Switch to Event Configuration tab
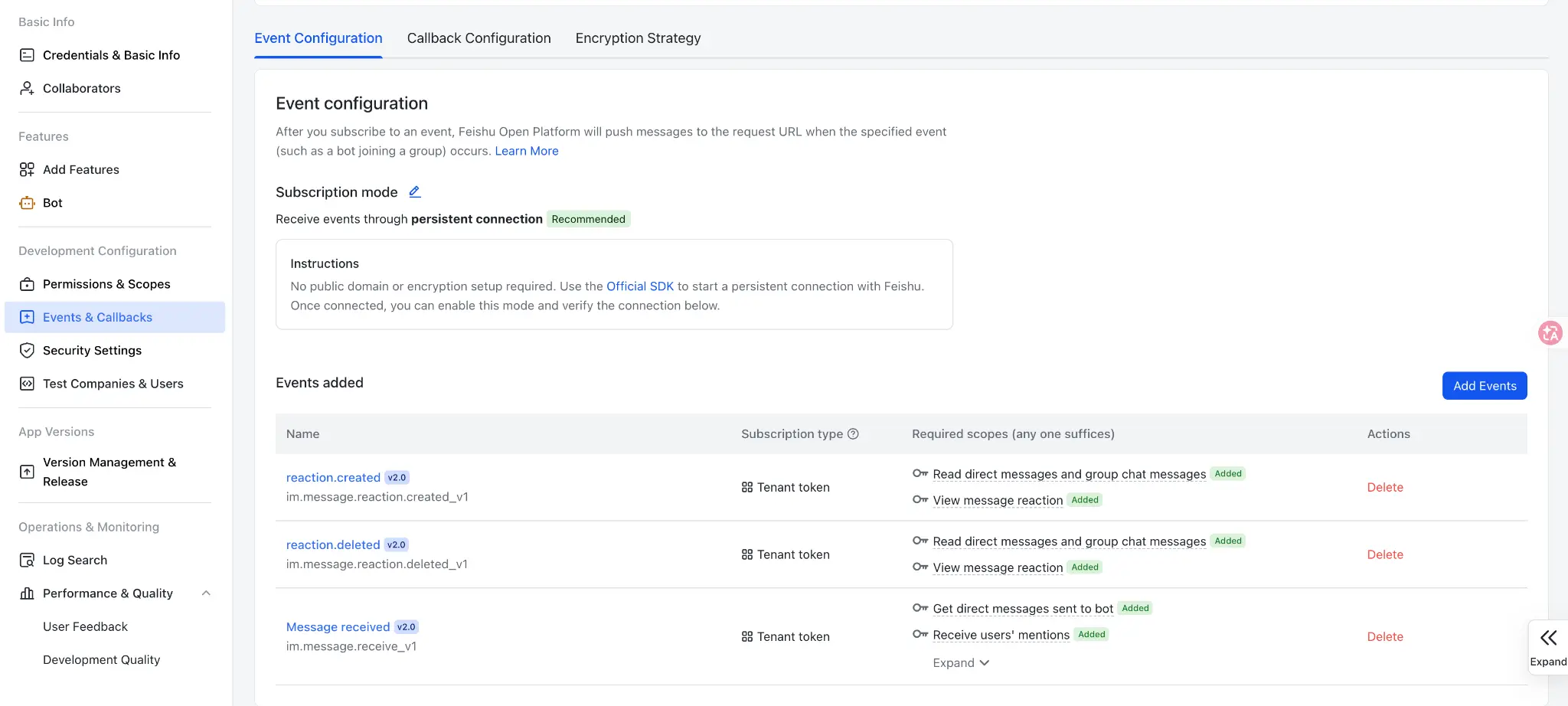Image resolution: width=1568 pixels, height=706 pixels. (x=318, y=38)
